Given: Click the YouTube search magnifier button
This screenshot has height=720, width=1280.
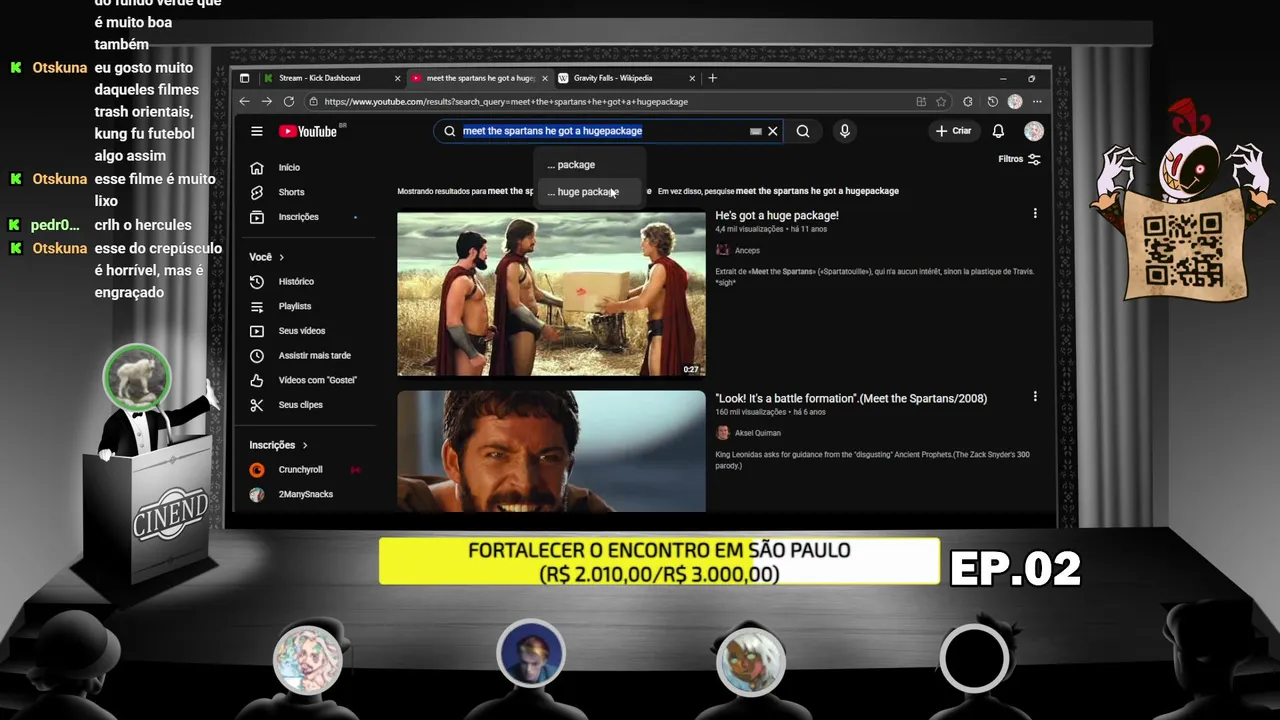Looking at the screenshot, I should tap(803, 131).
